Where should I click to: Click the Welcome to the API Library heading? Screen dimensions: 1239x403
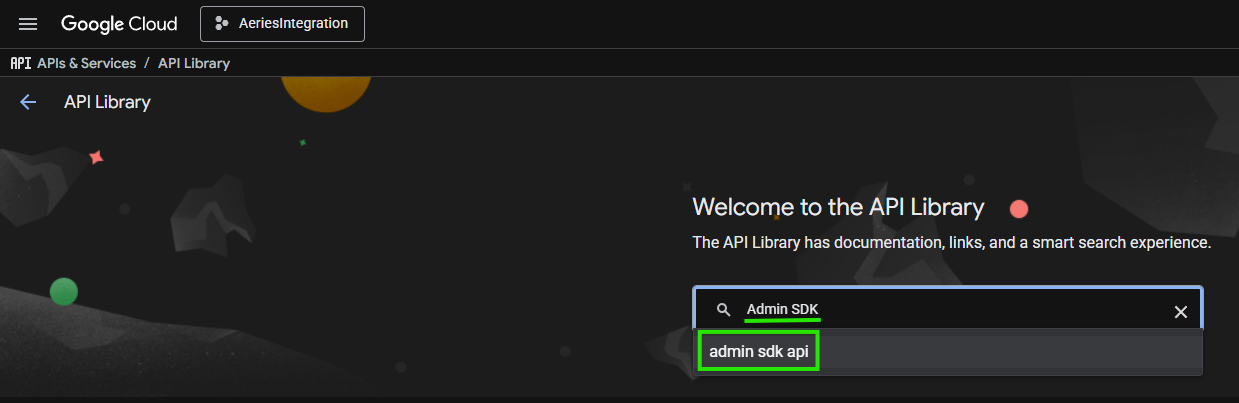click(838, 208)
